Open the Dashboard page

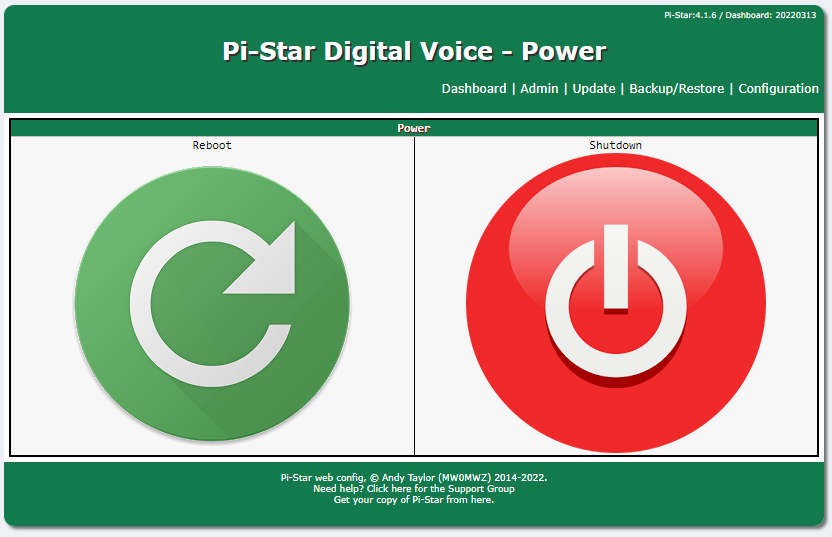(x=474, y=89)
